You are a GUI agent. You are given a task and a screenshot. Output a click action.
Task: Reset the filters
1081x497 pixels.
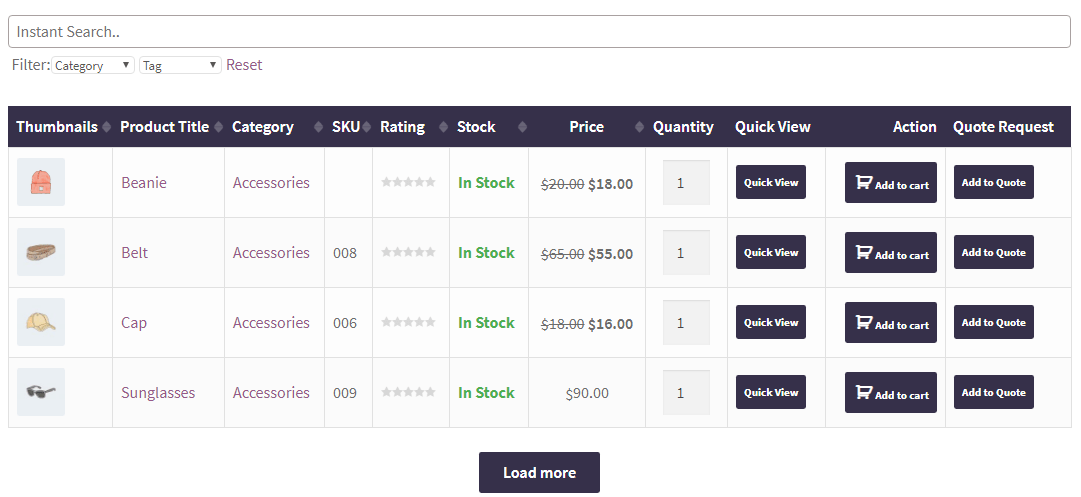coord(244,65)
